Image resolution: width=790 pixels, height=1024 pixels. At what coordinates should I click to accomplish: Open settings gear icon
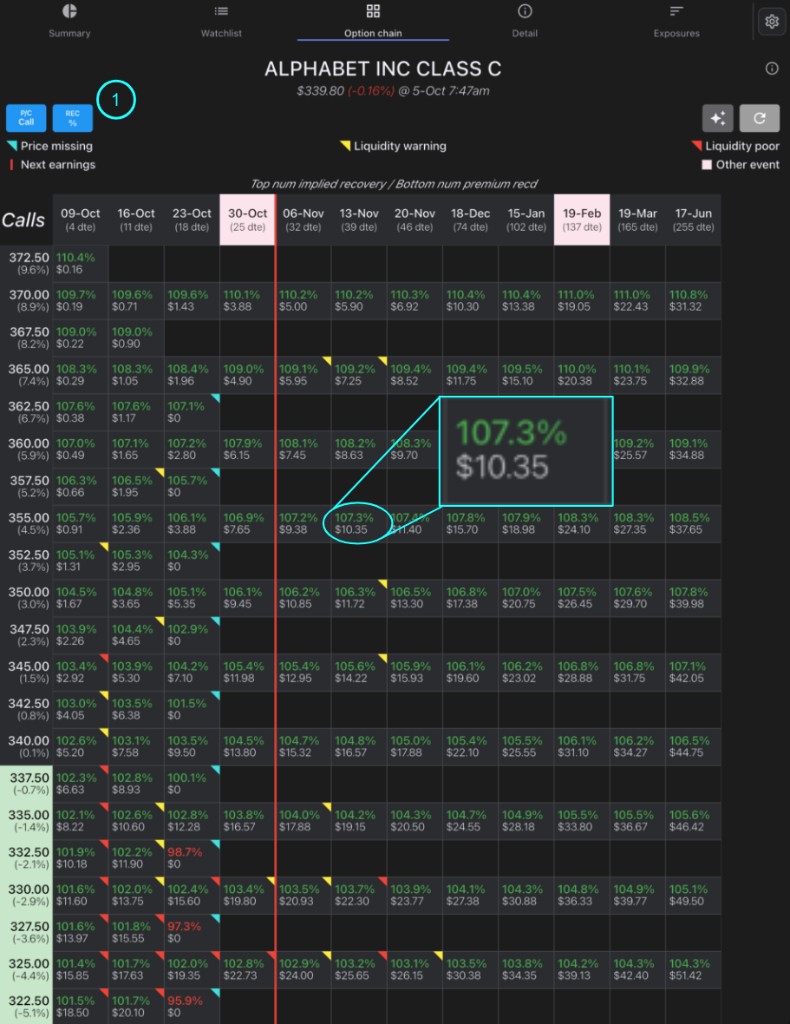pyautogui.click(x=772, y=22)
